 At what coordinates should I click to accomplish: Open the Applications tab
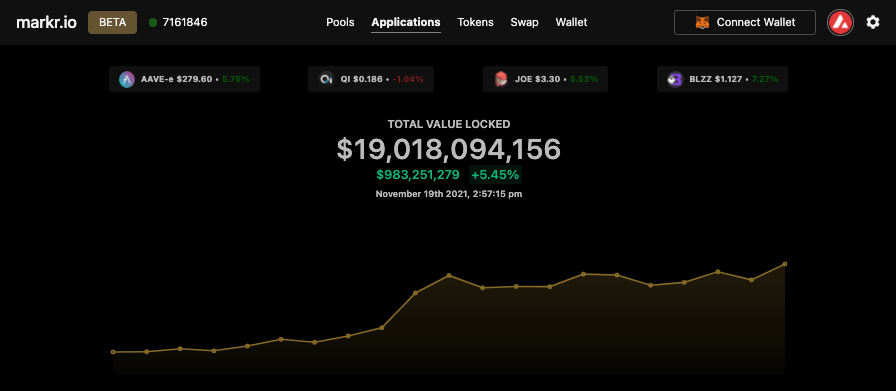[x=406, y=22]
